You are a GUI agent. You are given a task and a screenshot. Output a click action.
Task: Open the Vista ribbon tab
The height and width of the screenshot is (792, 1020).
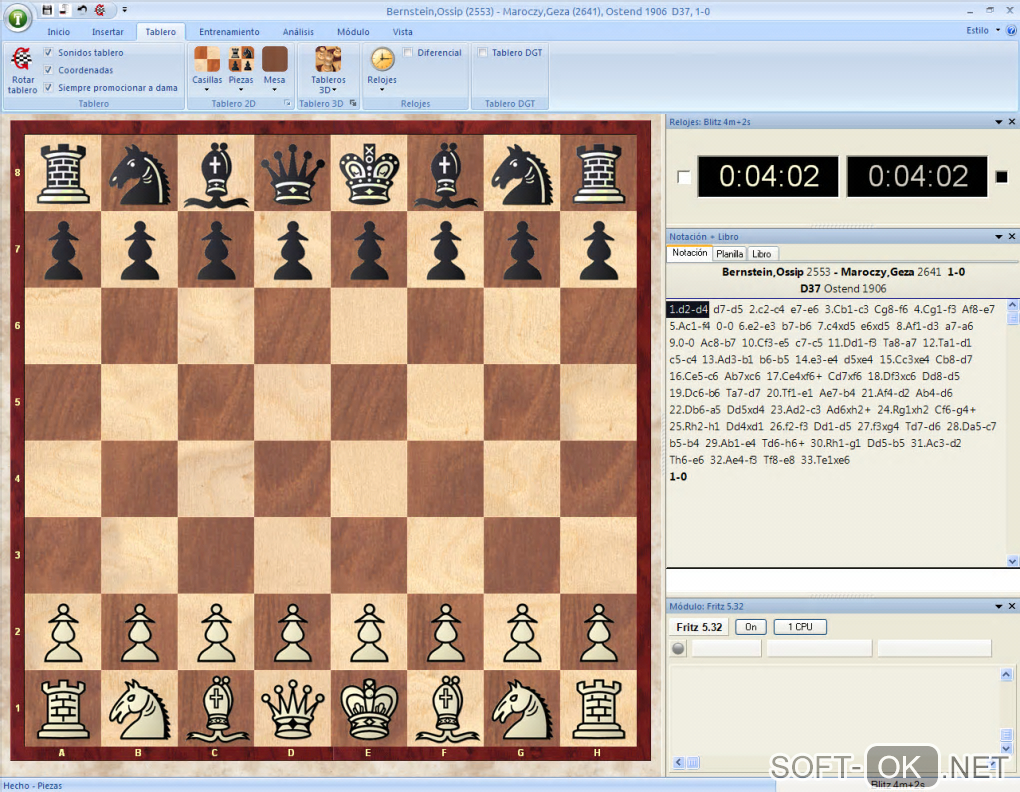(403, 32)
